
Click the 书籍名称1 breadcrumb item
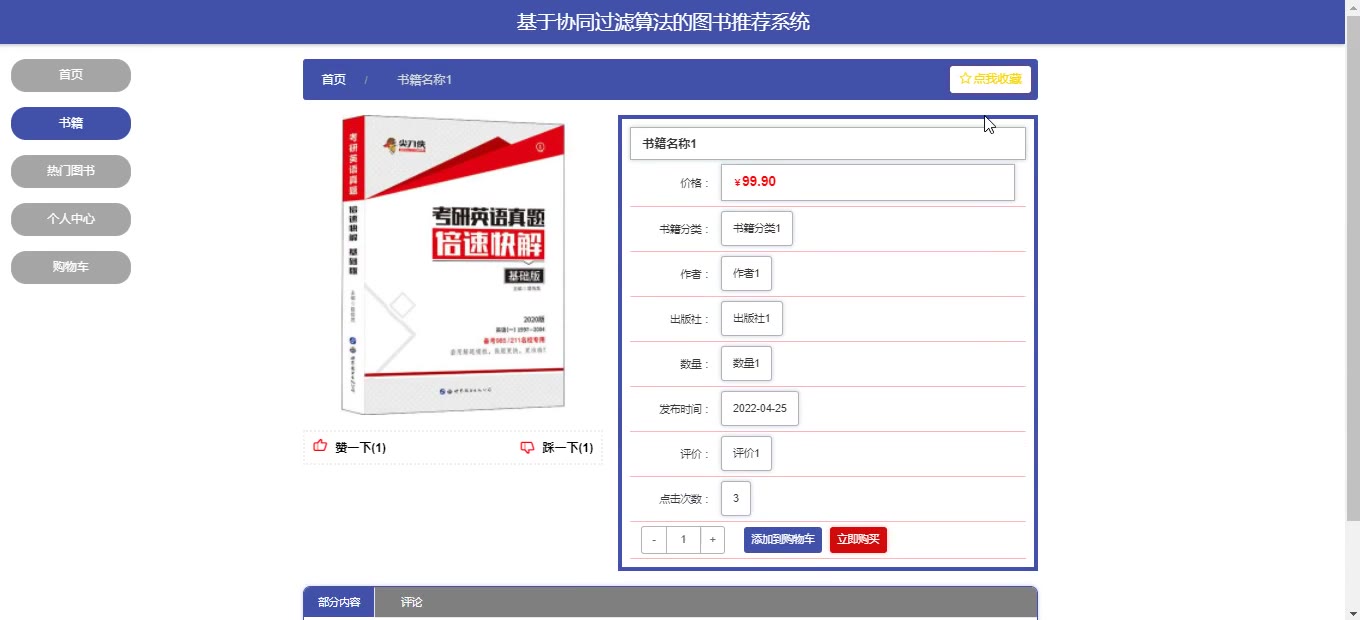tap(424, 79)
